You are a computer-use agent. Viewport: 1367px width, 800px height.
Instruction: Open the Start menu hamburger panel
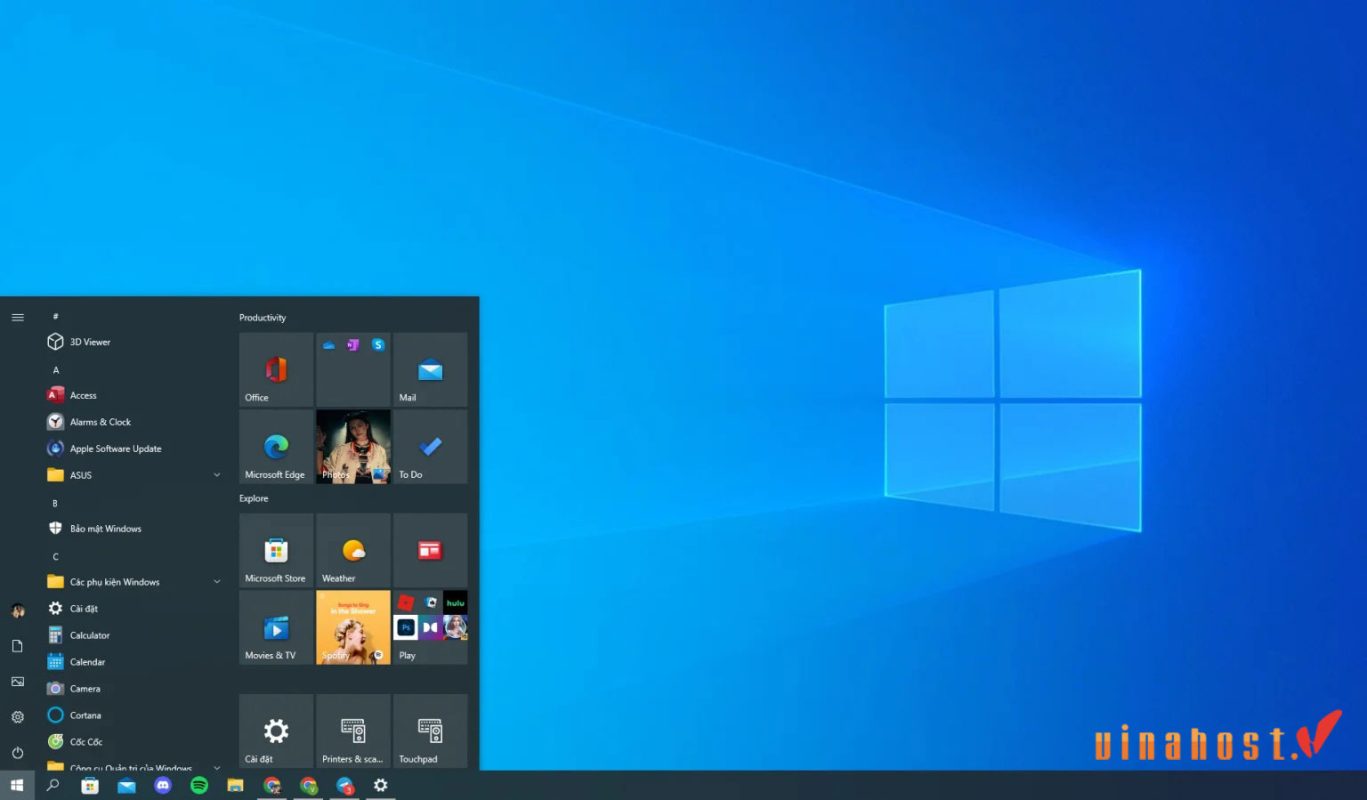[17, 316]
